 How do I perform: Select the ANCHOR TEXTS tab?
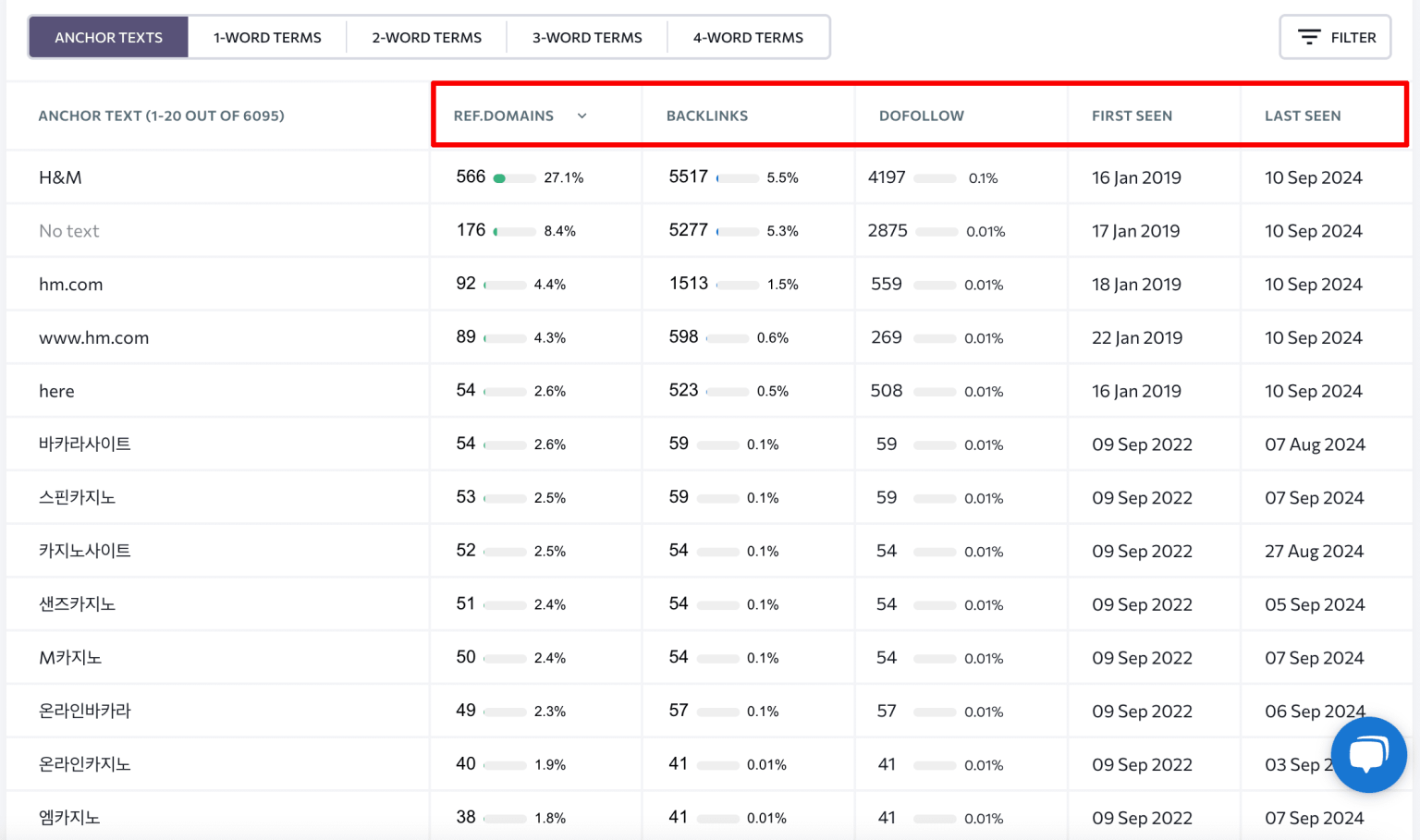[x=108, y=37]
